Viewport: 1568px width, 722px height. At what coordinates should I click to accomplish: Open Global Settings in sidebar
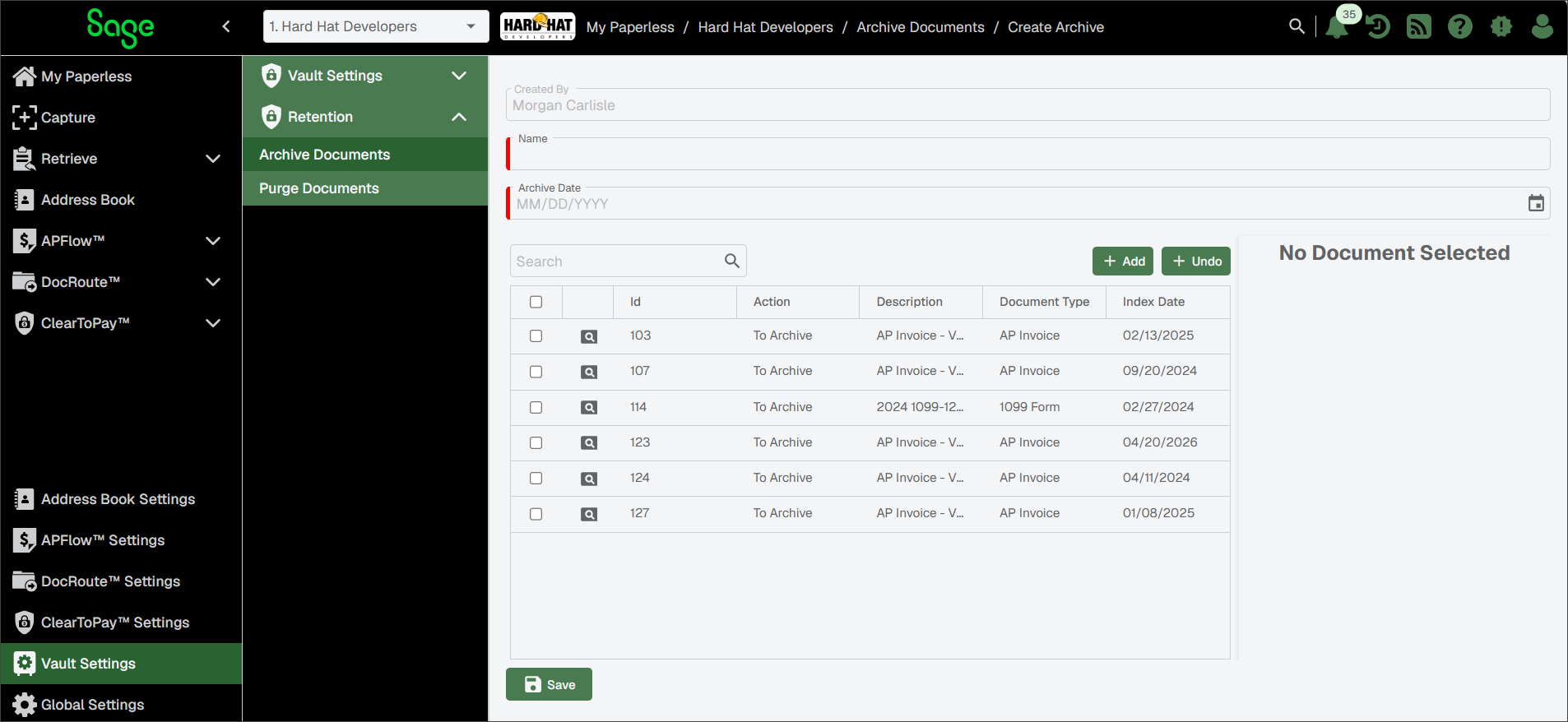[121, 705]
